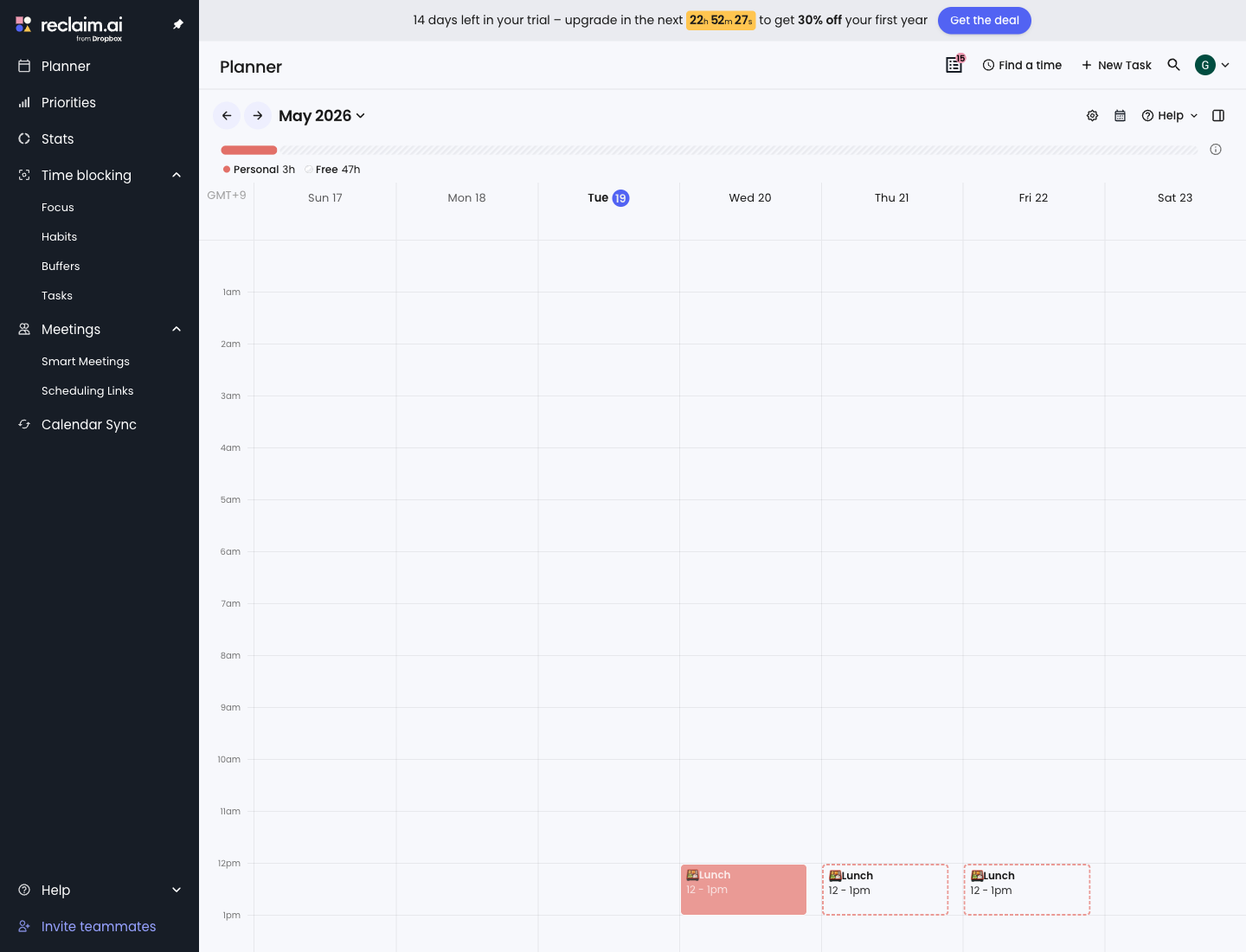Click the GMT+9 timezone label
1246x952 pixels.
[x=227, y=196]
